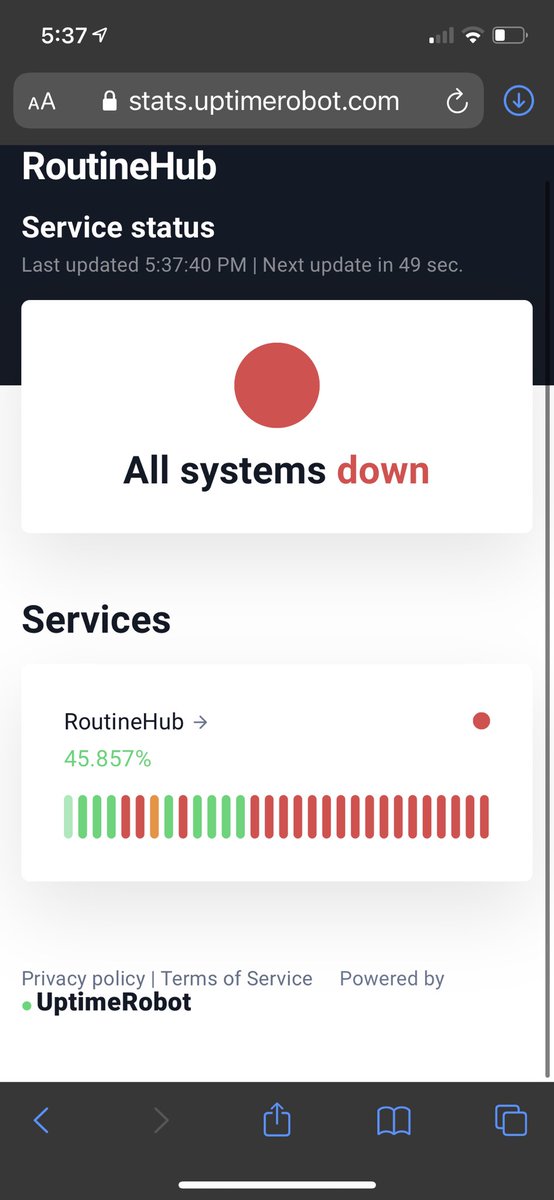The image size is (554, 1200).
Task: Tap the arrow next to RoutineHub service
Action: click(200, 722)
